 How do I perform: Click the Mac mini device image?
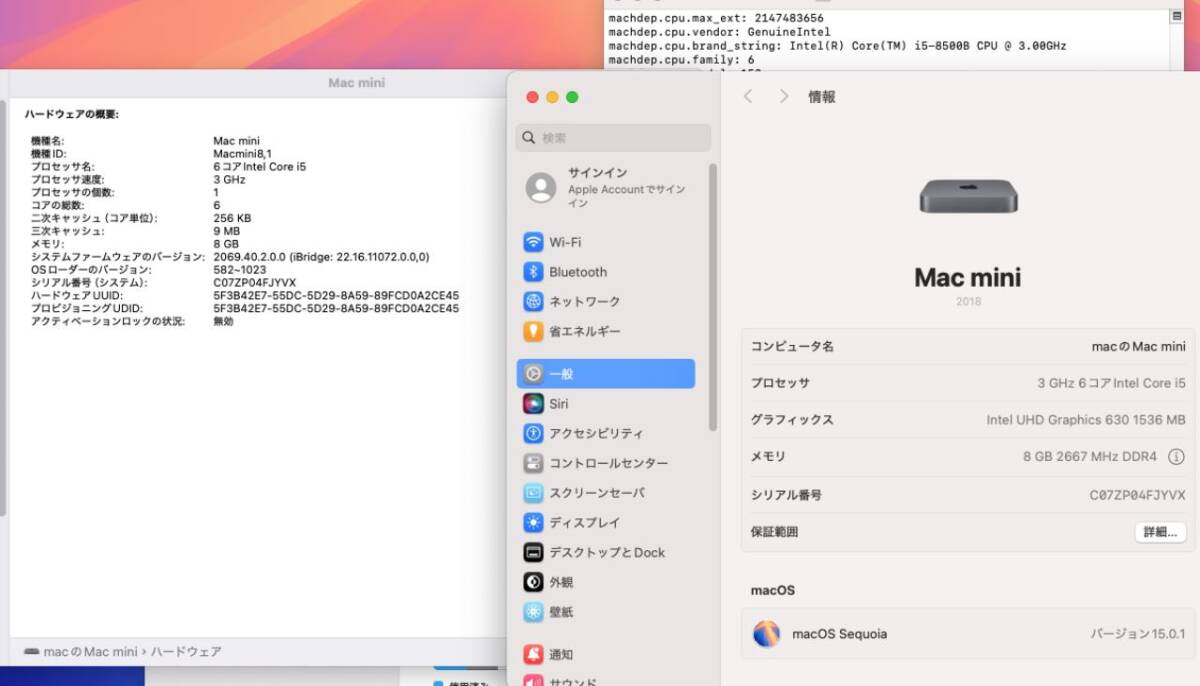tap(968, 196)
